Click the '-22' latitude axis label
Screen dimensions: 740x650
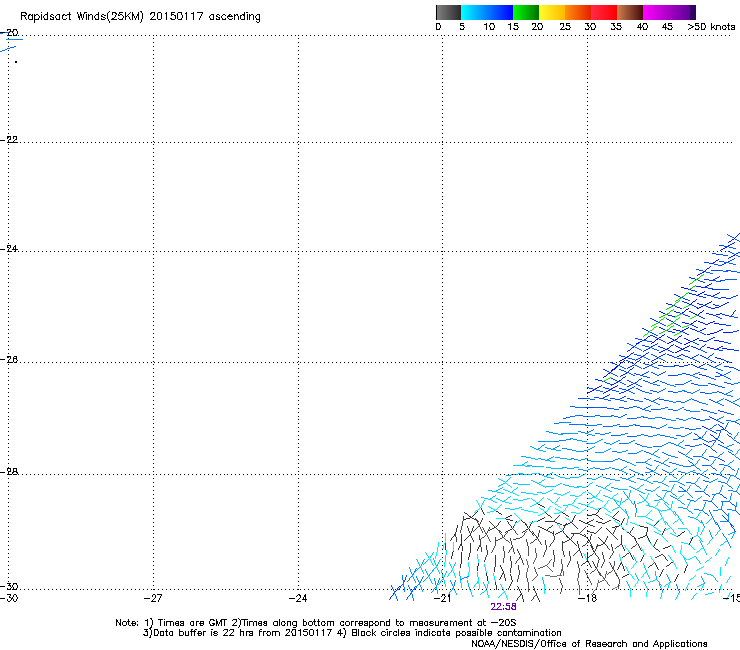[9, 140]
